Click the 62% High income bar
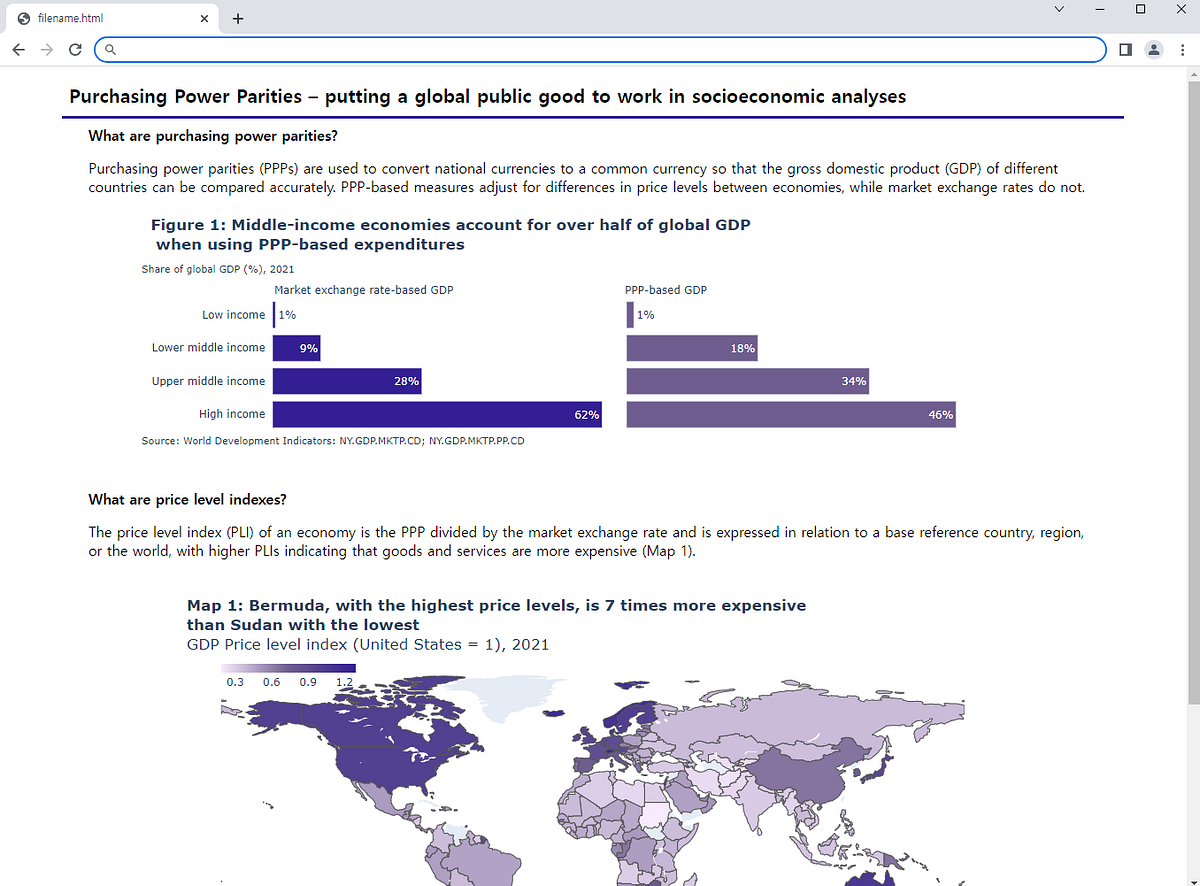Screen dimensions: 1200x886 pos(437,413)
